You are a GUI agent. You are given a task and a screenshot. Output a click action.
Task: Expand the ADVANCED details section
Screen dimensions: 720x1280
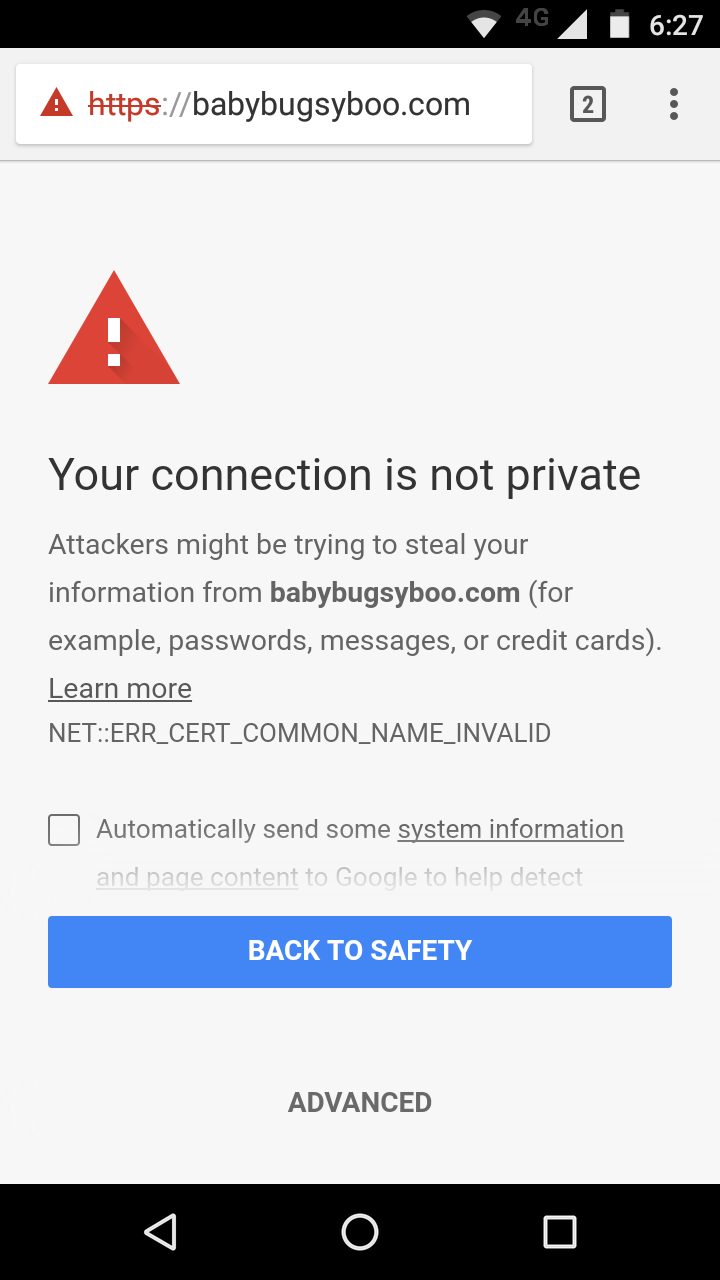(360, 1102)
